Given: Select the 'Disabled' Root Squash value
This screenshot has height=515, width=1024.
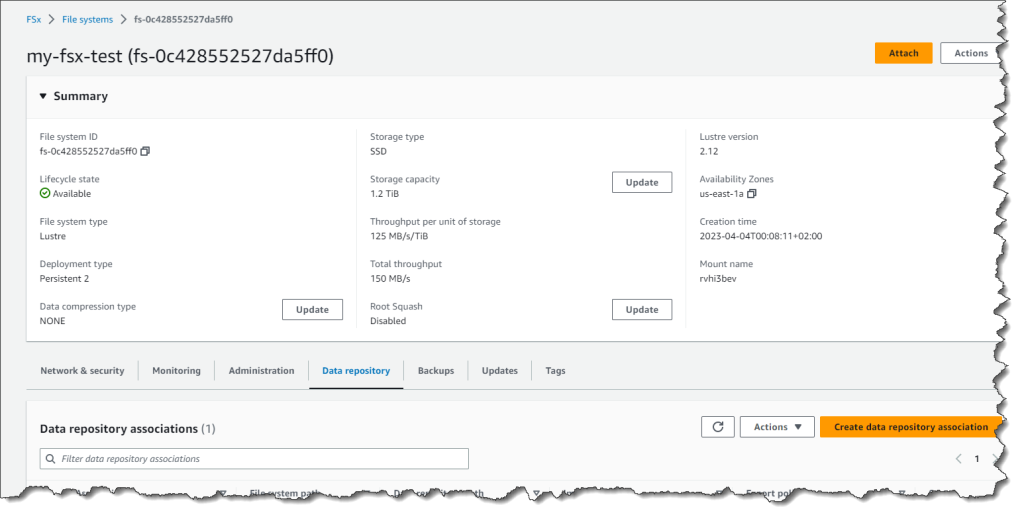Looking at the screenshot, I should point(388,321).
